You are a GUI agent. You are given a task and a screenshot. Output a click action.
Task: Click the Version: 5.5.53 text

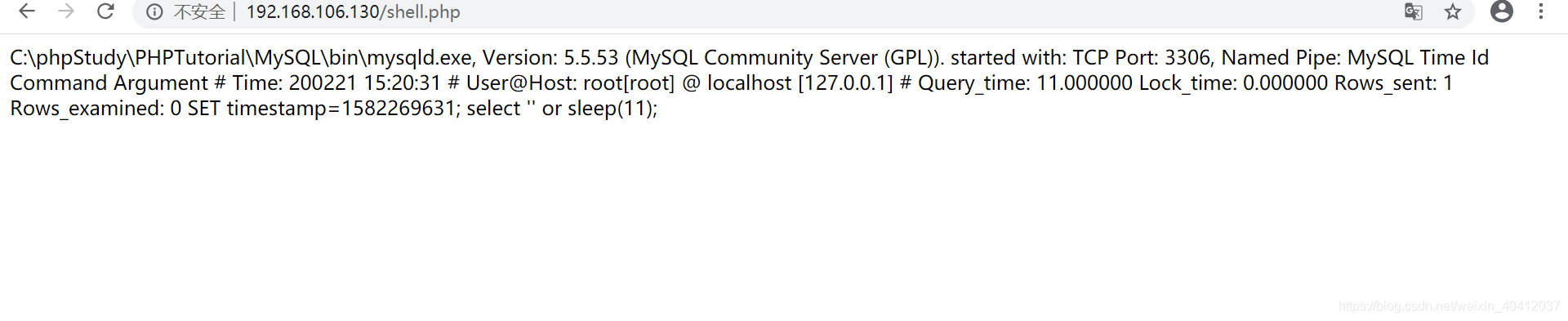tap(550, 58)
